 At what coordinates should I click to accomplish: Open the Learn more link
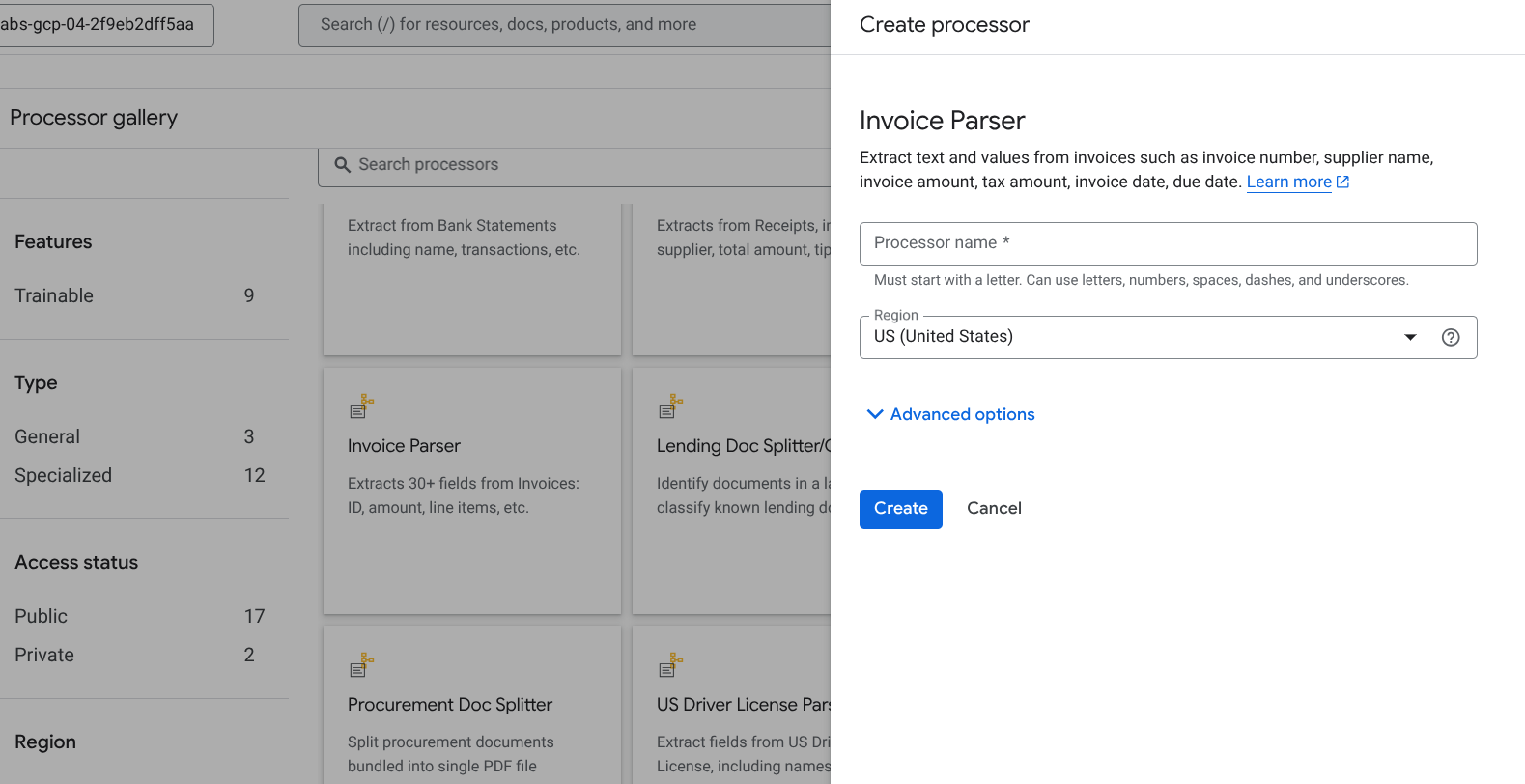click(x=1288, y=182)
